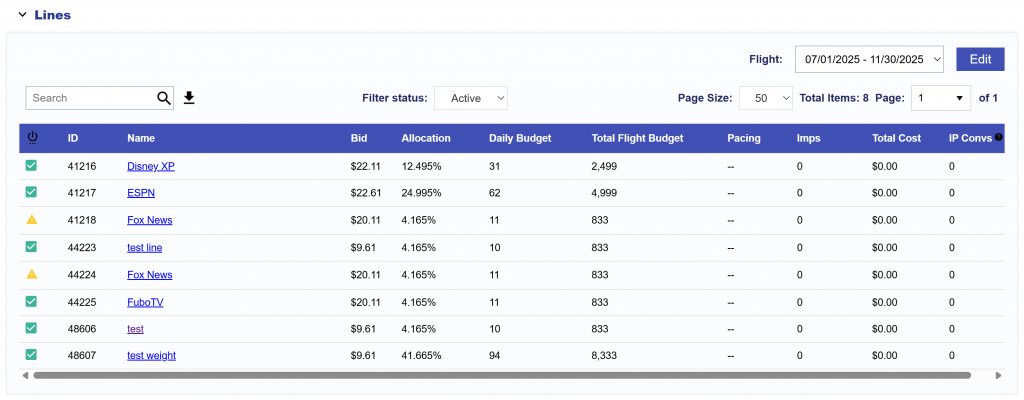This screenshot has width=1024, height=400.
Task: Open the FuboTV line link
Action: pos(144,301)
